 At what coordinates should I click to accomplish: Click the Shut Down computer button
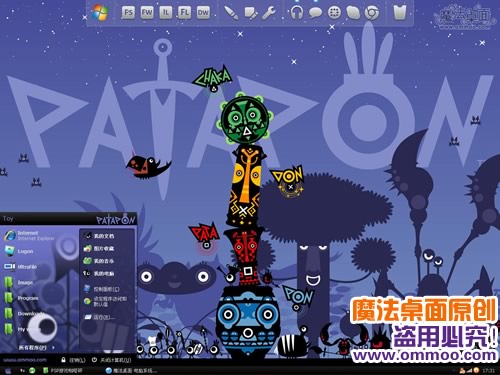click(x=111, y=360)
